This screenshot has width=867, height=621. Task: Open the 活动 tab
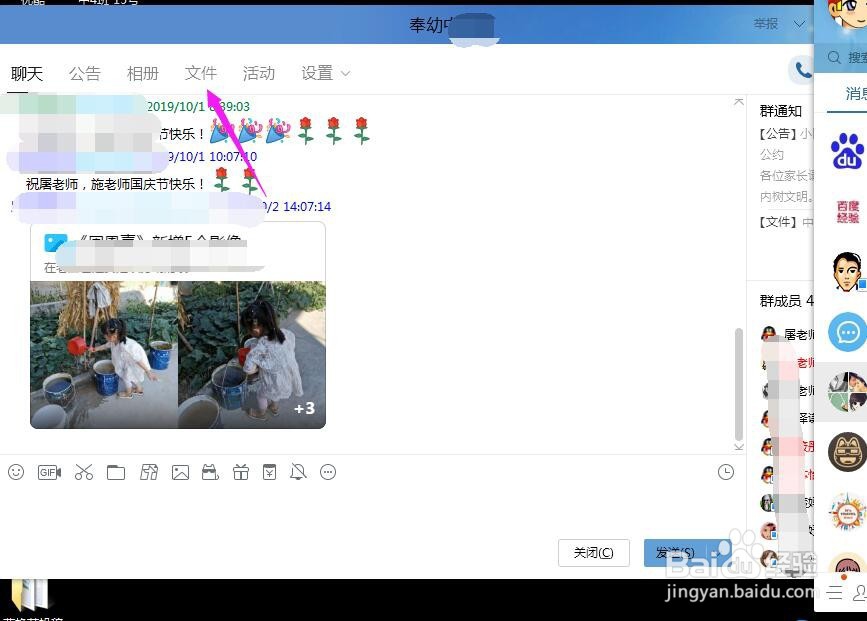(x=259, y=73)
